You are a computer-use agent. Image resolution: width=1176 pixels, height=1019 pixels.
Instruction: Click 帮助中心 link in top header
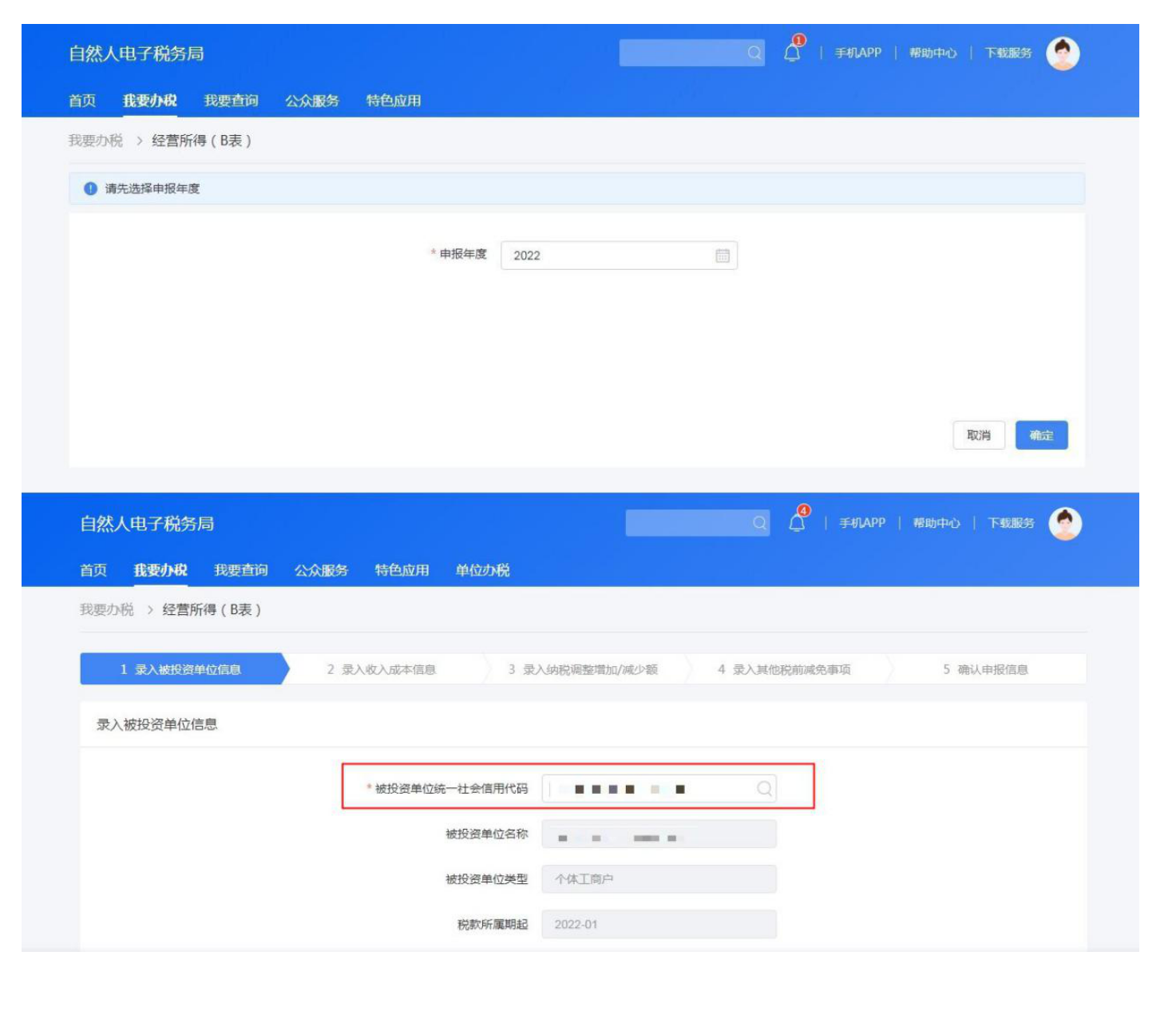point(932,53)
